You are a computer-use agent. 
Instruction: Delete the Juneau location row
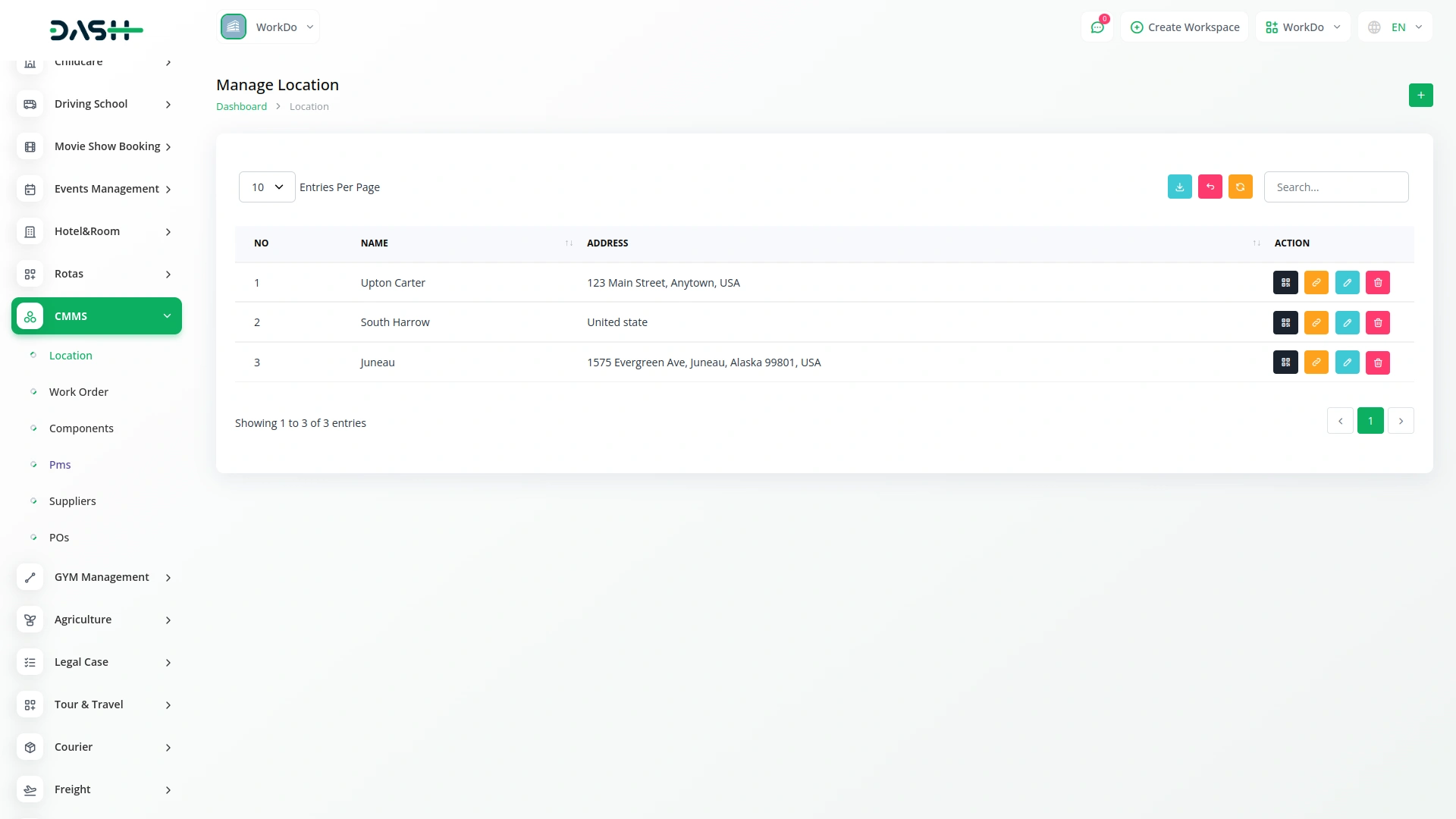coord(1377,362)
